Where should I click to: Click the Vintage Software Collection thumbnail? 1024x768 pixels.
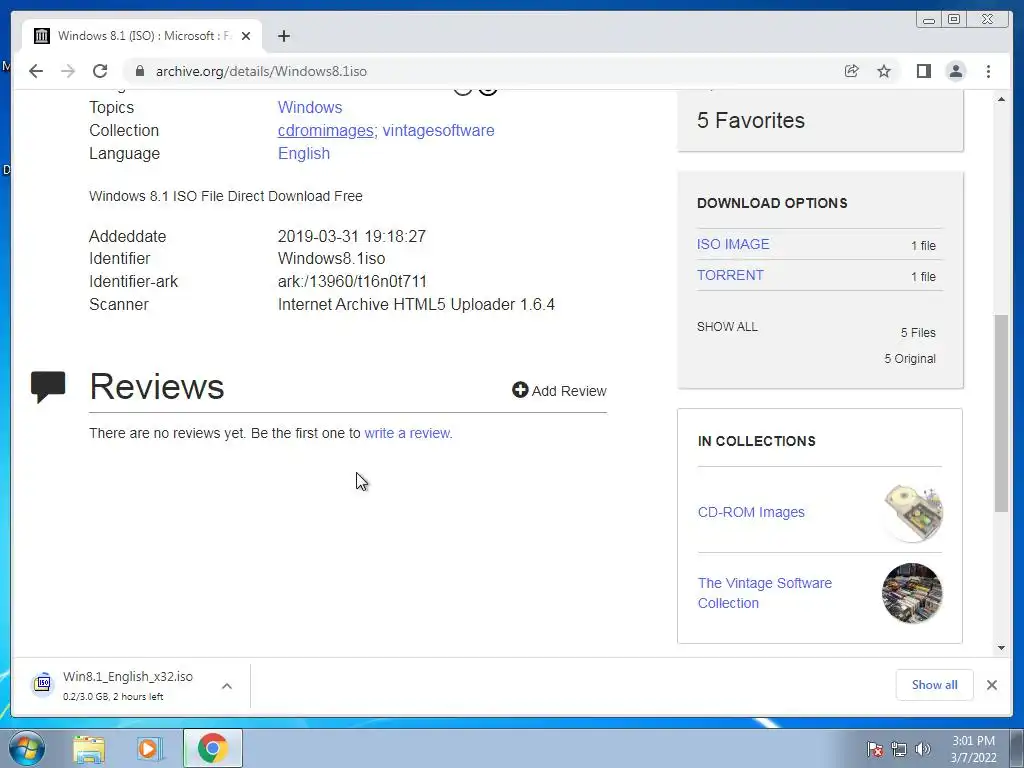pyautogui.click(x=912, y=593)
